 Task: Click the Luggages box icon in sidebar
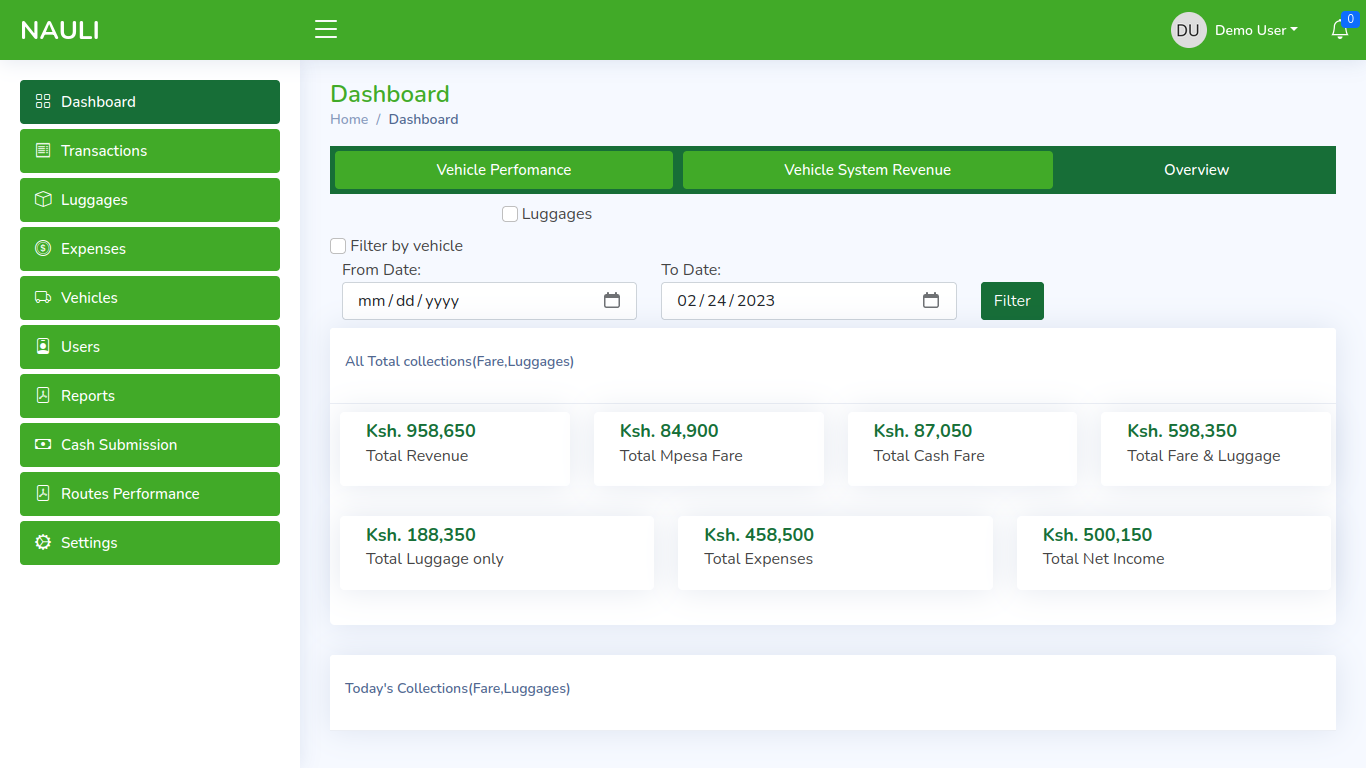pos(43,200)
